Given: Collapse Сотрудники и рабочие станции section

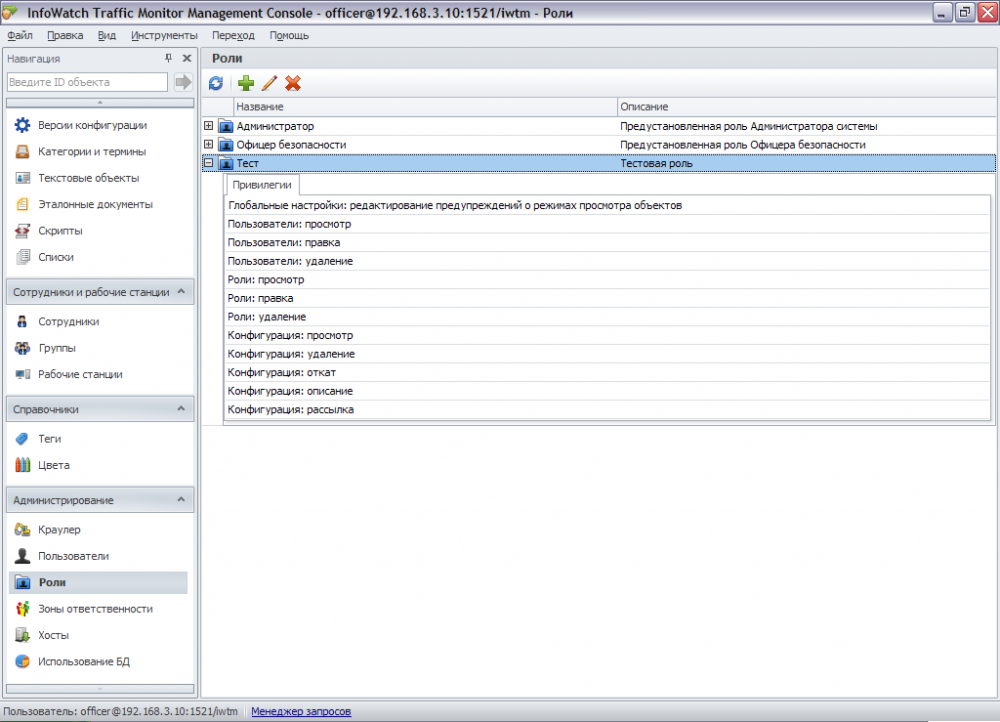Looking at the screenshot, I should click(181, 291).
